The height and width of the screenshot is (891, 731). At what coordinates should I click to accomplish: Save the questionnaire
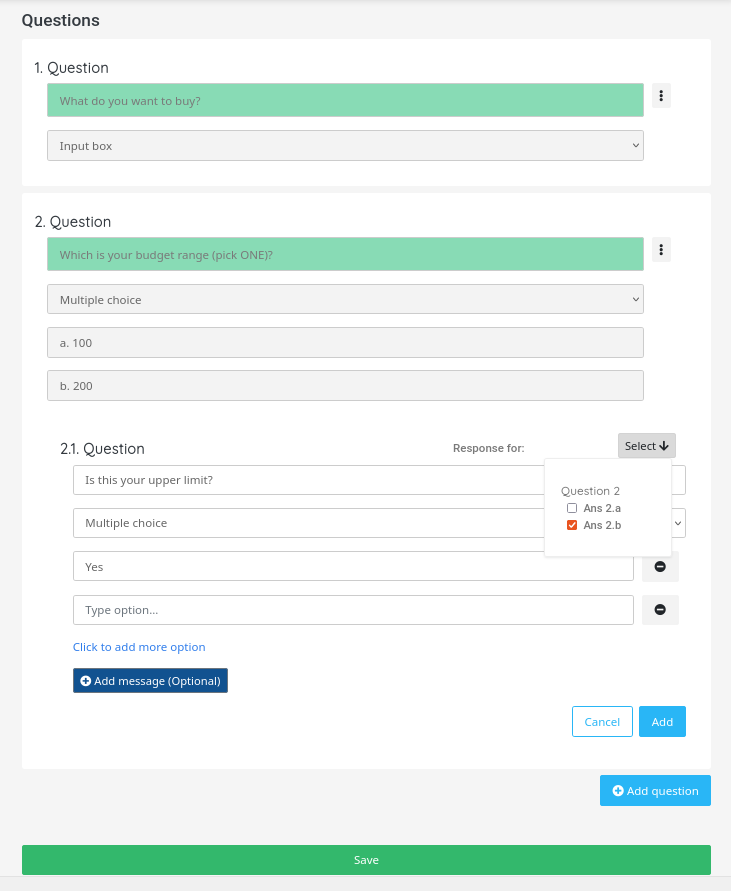366,859
